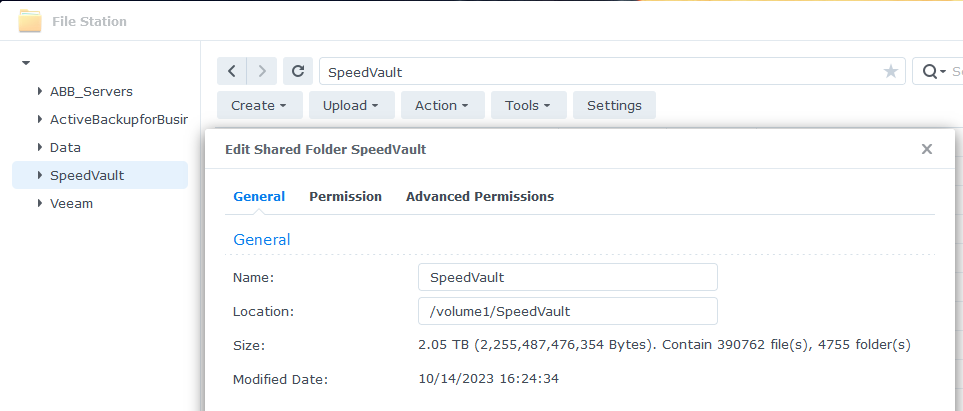Refresh the SpeedVault folder listing
Image resolution: width=963 pixels, height=411 pixels.
tap(298, 71)
